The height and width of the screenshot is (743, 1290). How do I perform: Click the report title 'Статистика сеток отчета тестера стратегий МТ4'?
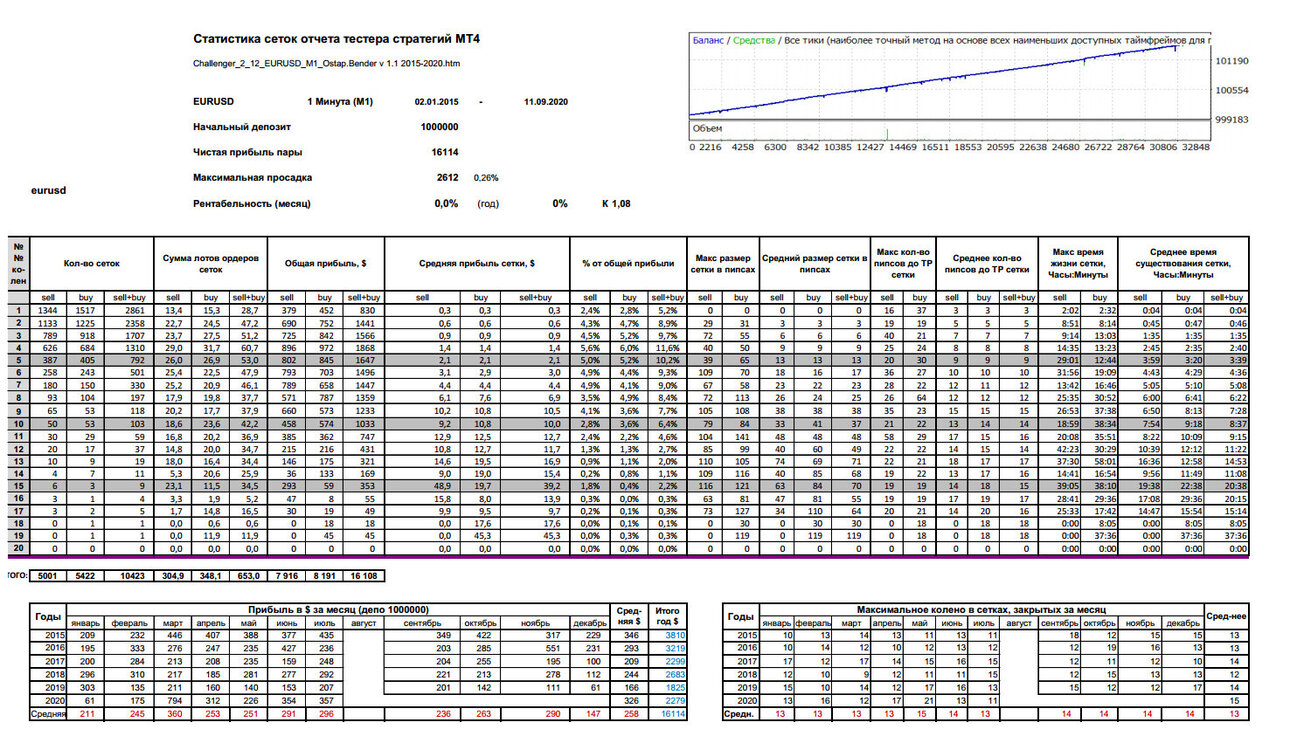[x=336, y=39]
